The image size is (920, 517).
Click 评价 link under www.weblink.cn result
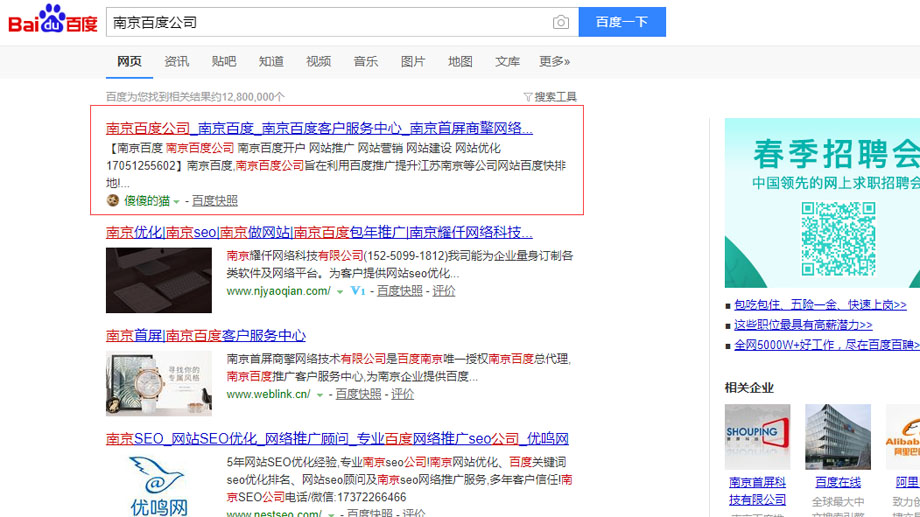[402, 394]
